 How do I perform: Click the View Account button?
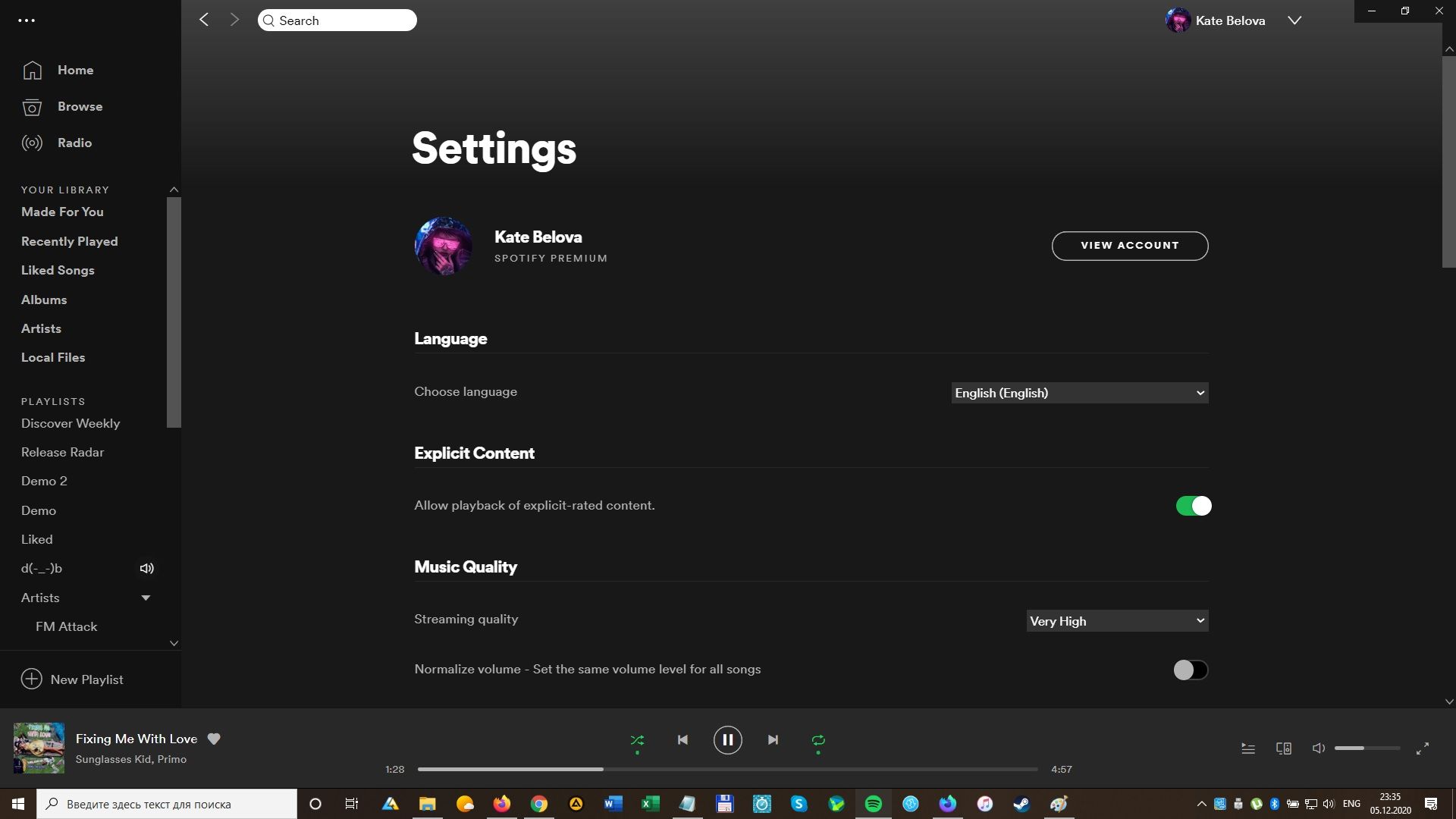[1130, 246]
